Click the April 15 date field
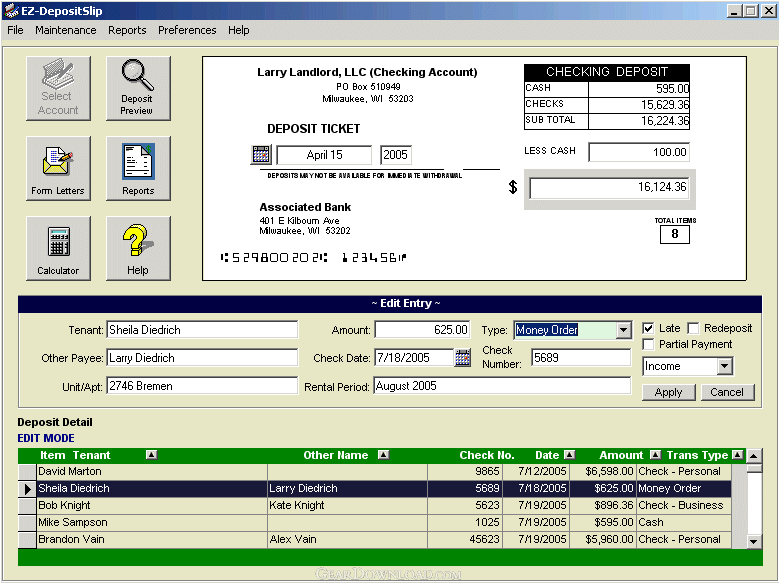This screenshot has height=583, width=779. (324, 155)
